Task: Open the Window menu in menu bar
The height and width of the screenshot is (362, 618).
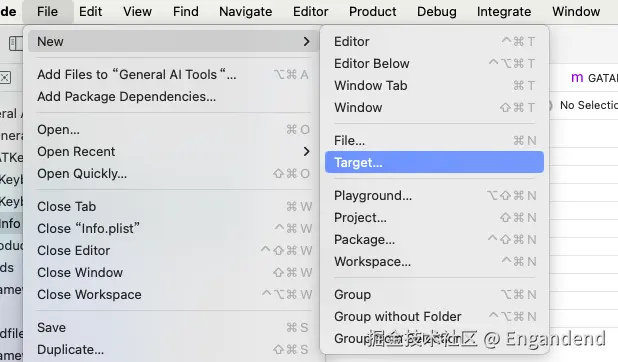Action: pos(576,11)
